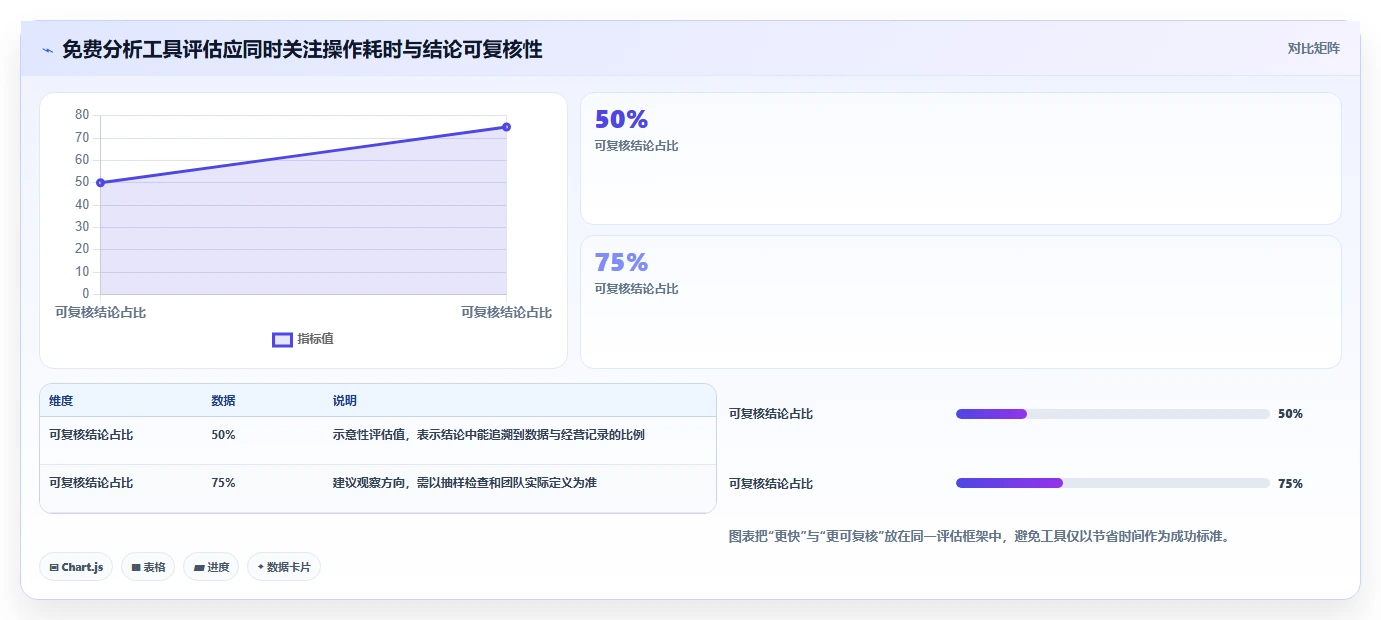Open the 对比矩阵 label in the header

(1313, 48)
